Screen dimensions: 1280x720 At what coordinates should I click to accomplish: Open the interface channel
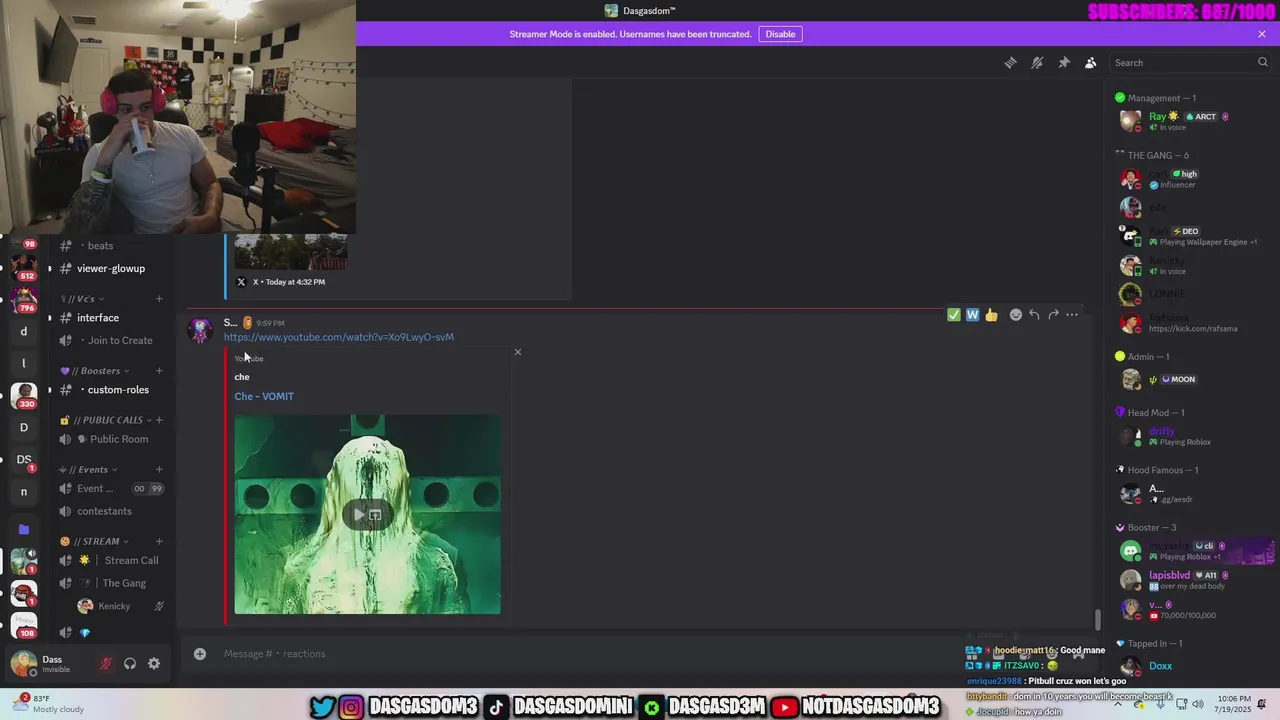[x=98, y=318]
